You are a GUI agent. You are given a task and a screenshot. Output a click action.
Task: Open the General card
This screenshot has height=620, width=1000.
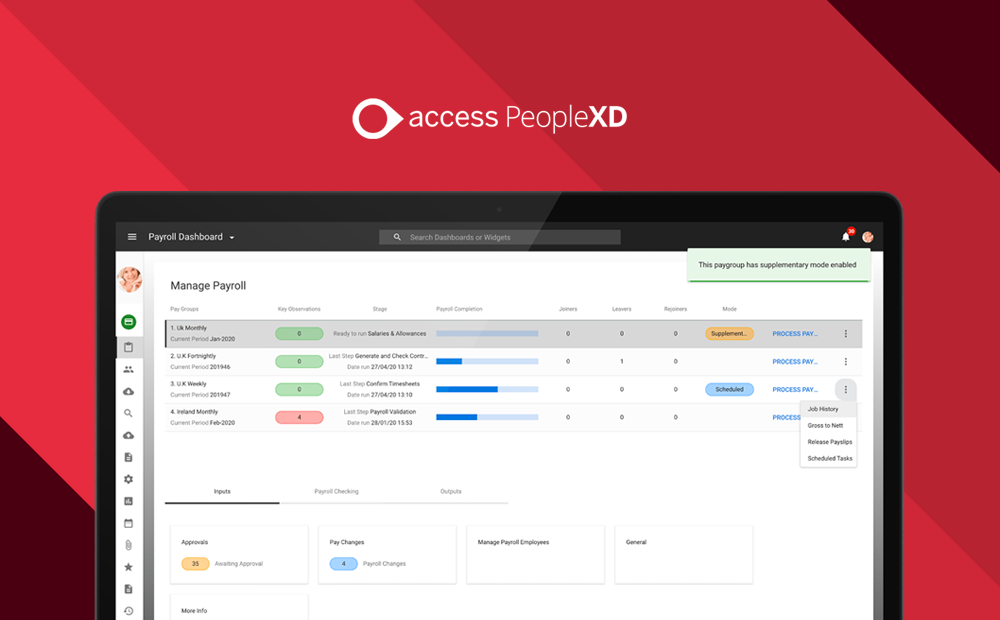pyautogui.click(x=683, y=554)
